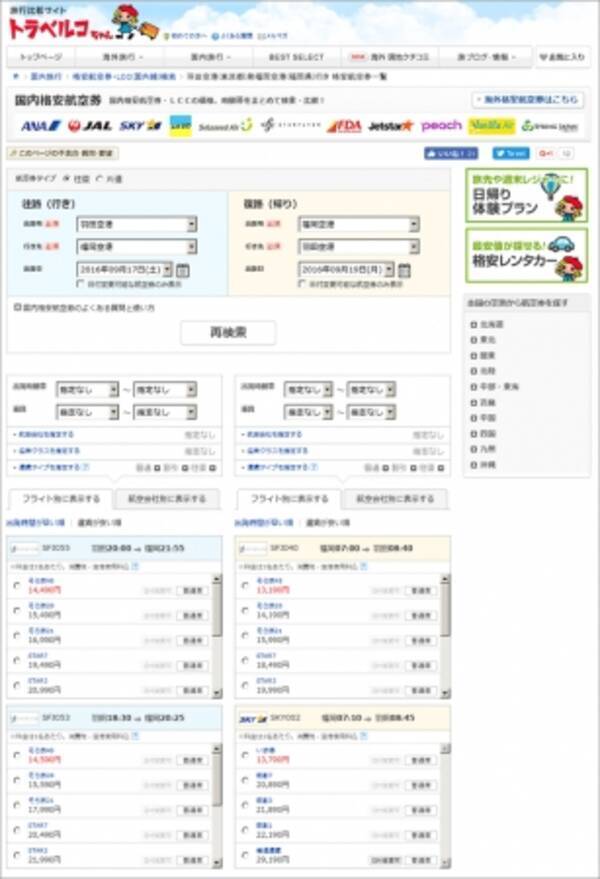Select the 14,490円 fare radio button

[x=17, y=586]
